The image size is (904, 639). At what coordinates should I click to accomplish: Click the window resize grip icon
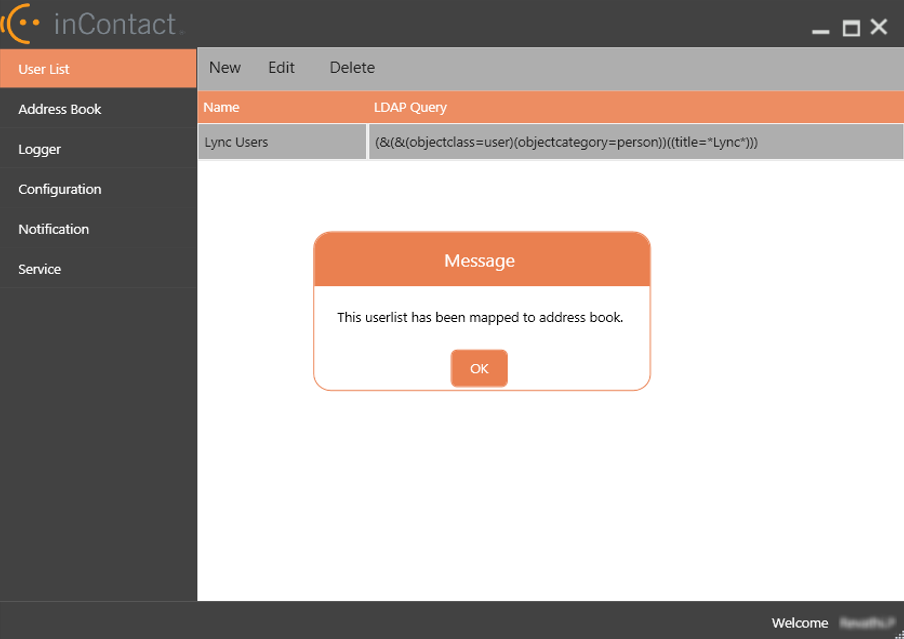pyautogui.click(x=899, y=634)
